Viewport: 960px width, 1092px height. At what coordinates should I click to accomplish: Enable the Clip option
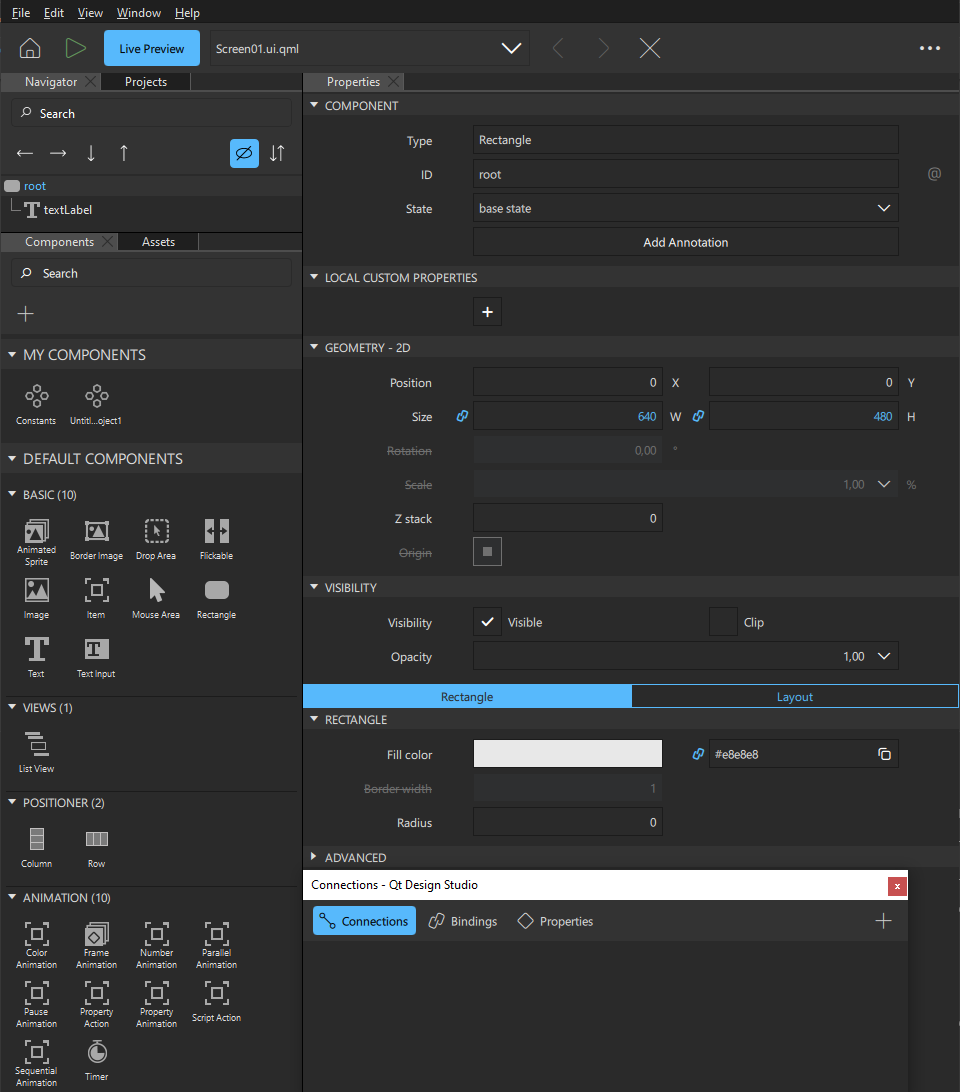(723, 622)
